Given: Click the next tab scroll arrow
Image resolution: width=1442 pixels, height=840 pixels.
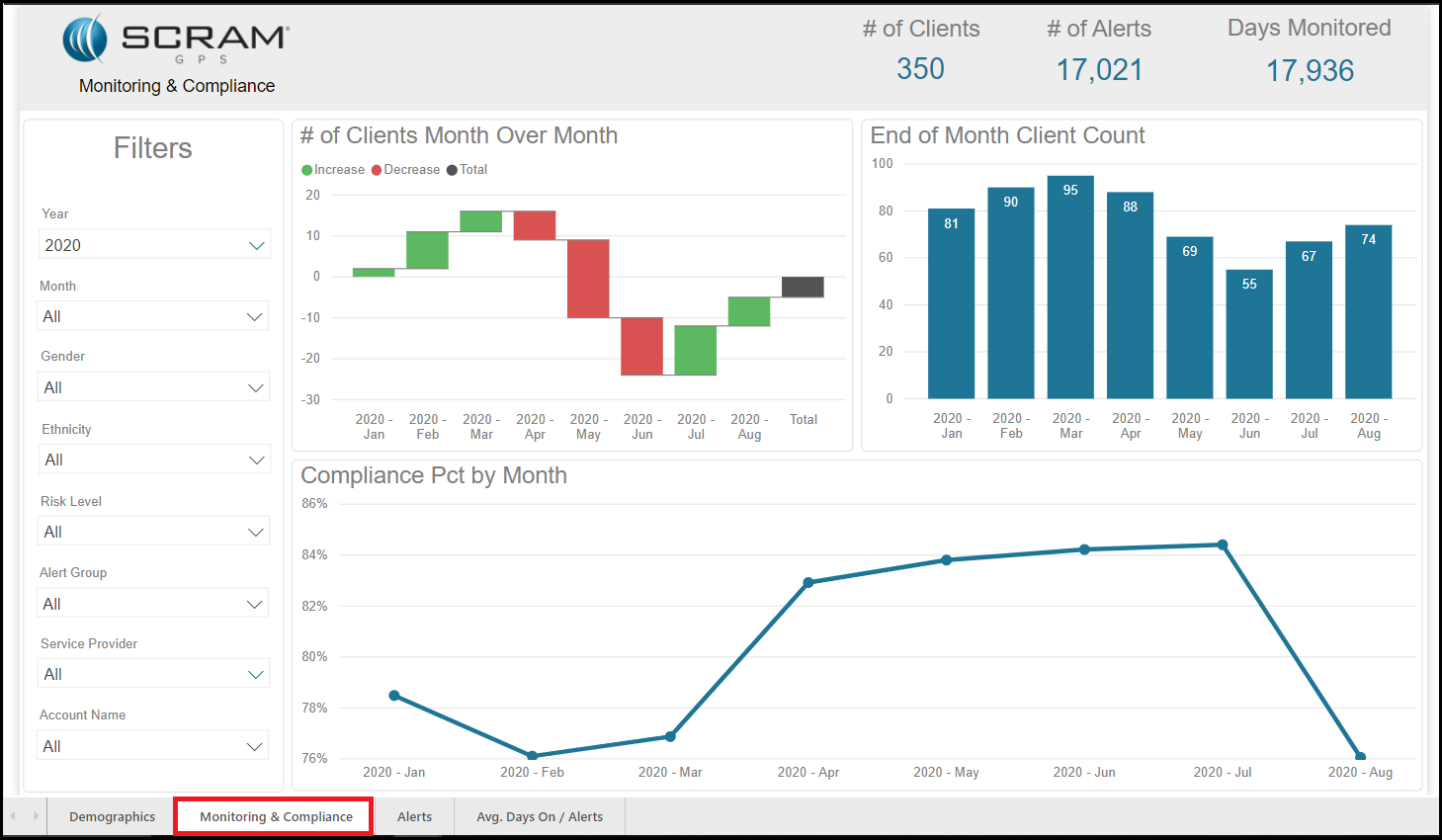Looking at the screenshot, I should click(x=36, y=816).
